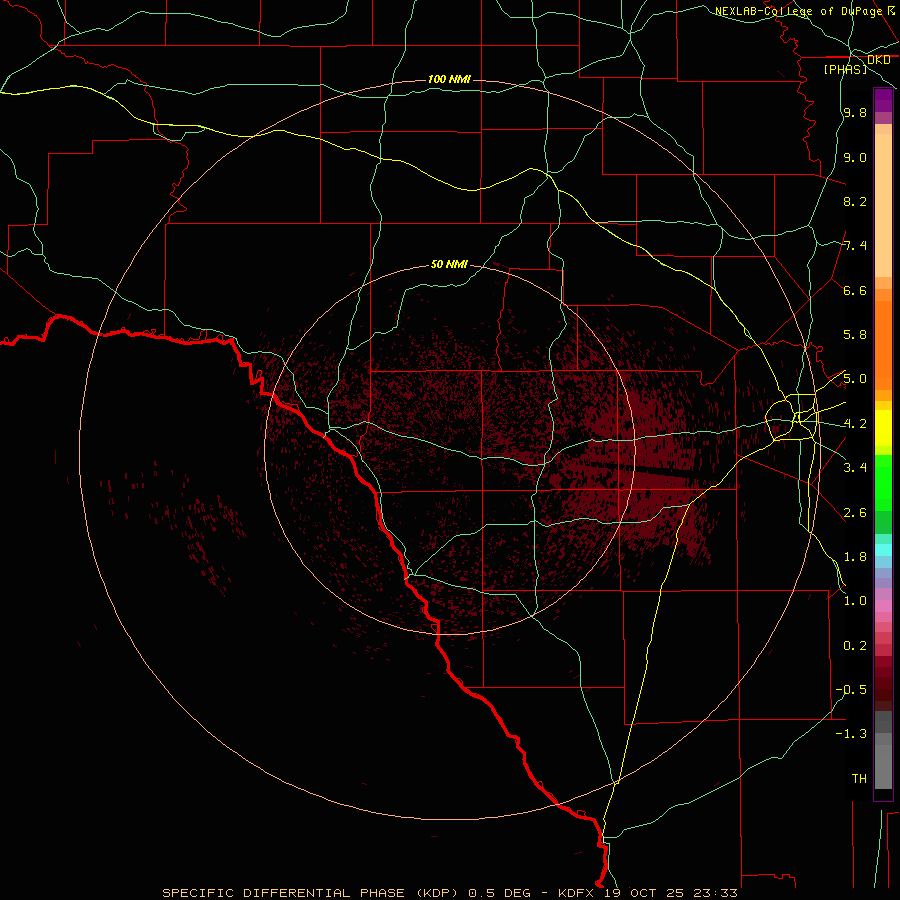Click the -0.5 value on the color scale
This screenshot has width=900, height=900.
(851, 690)
